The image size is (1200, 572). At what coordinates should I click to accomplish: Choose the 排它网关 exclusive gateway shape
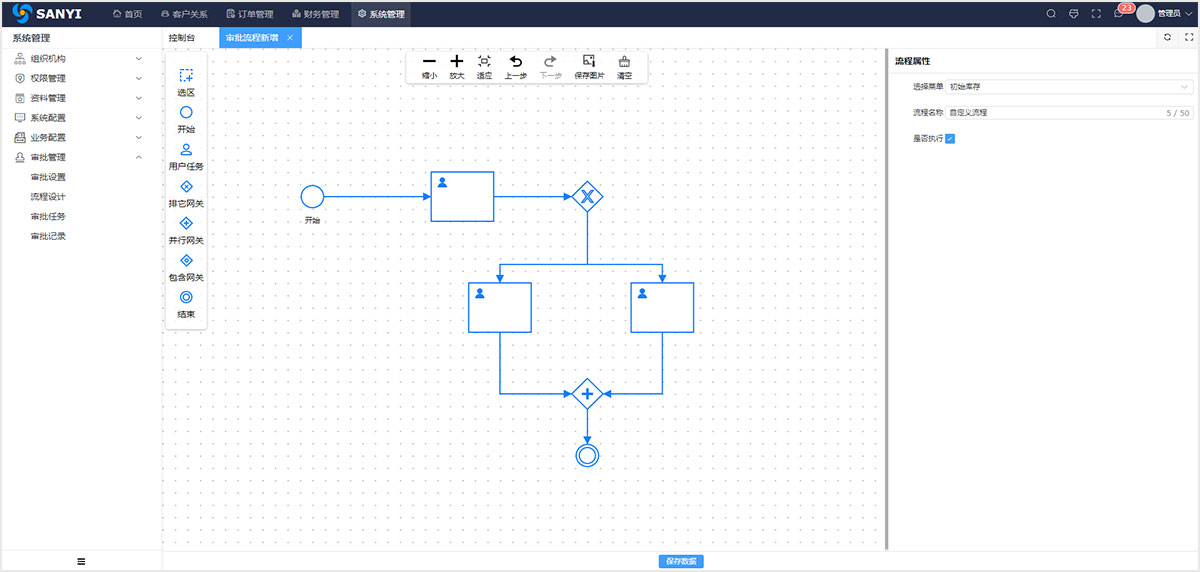tap(186, 192)
